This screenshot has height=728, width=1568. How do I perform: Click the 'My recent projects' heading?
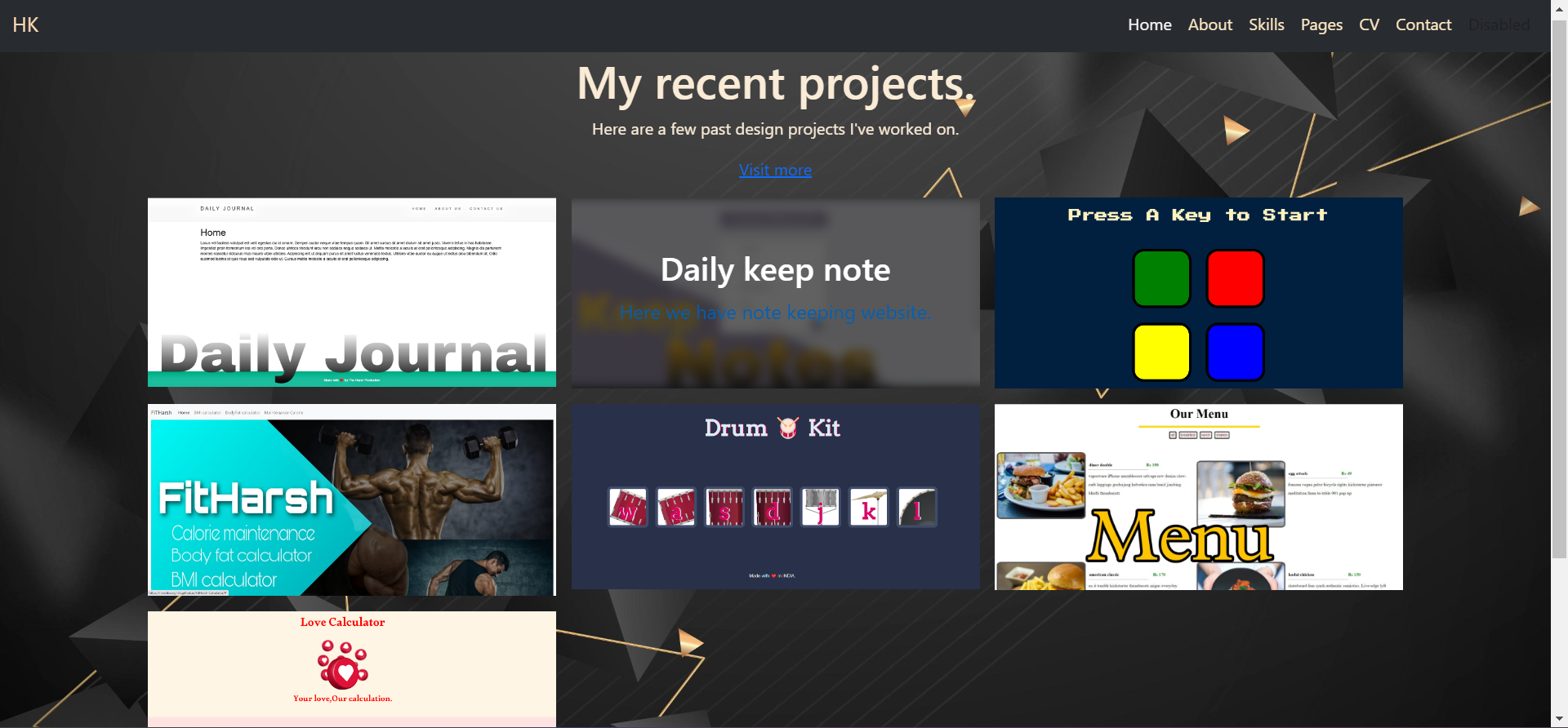click(x=775, y=83)
